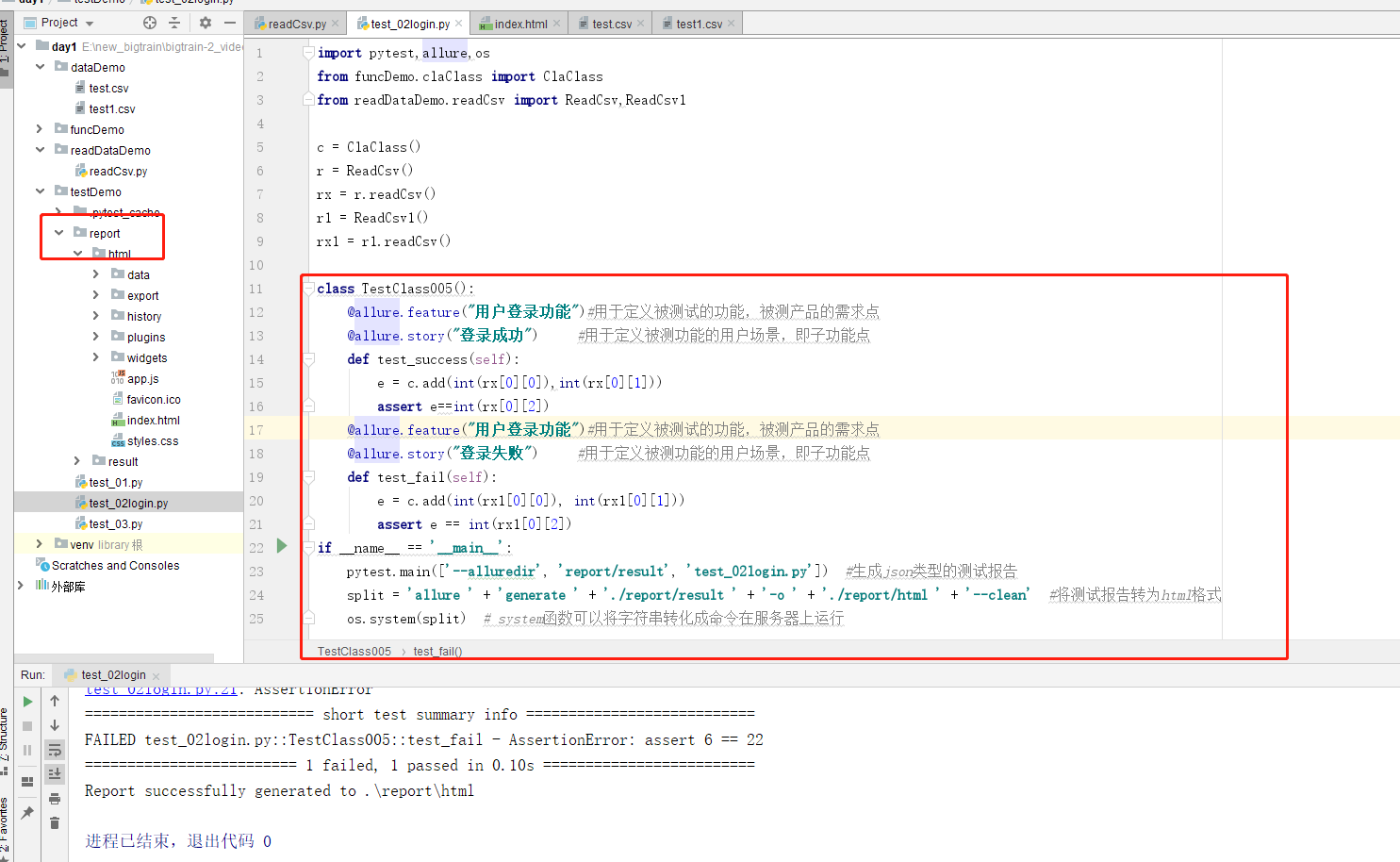Select Scratches and Consoles node
The image size is (1400, 862).
[115, 565]
